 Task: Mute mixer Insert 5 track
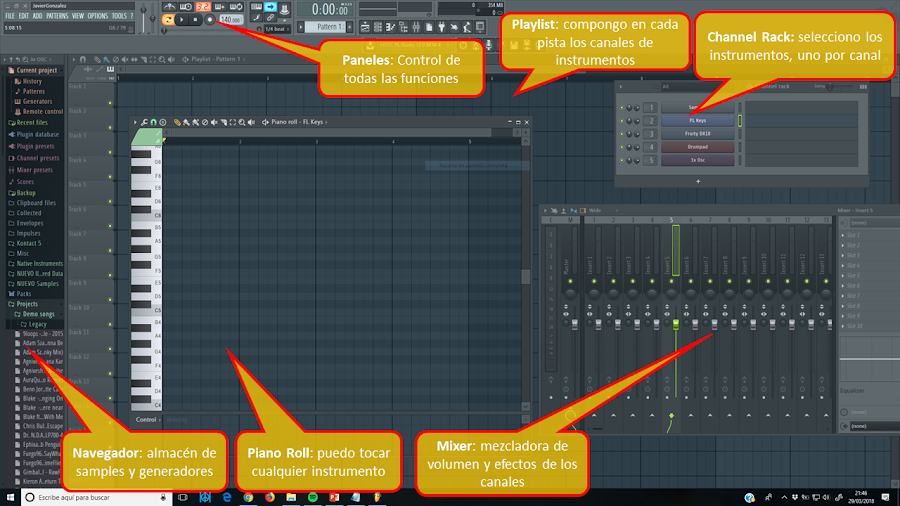coord(672,281)
